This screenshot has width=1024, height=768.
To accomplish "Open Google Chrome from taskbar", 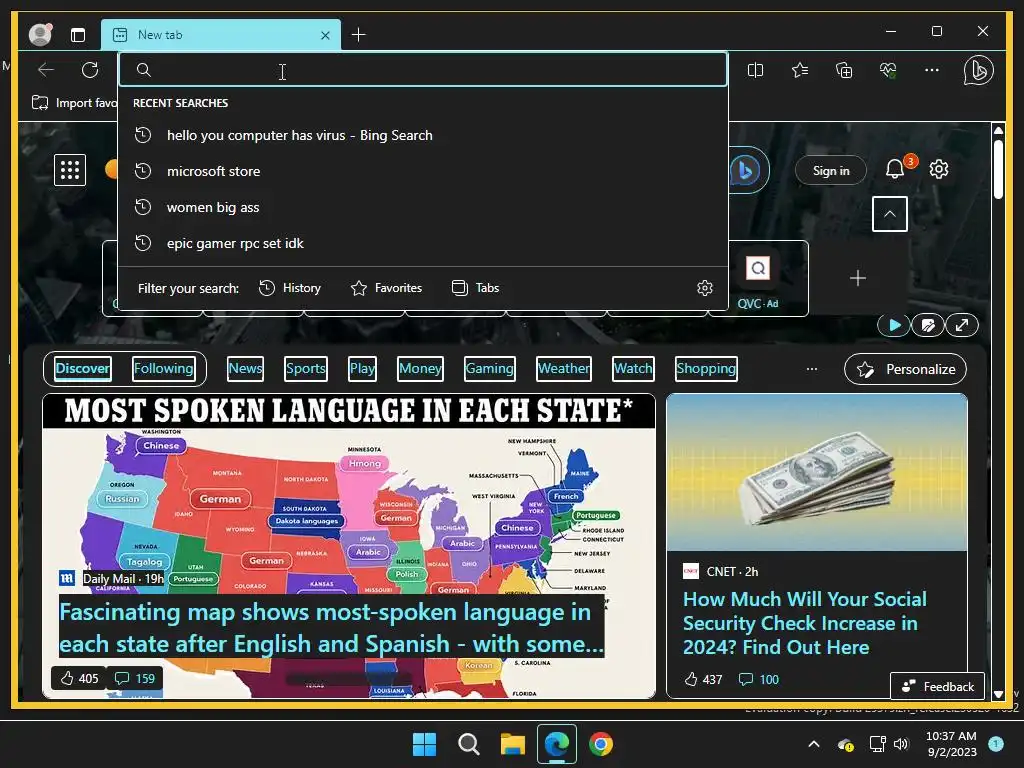I will (601, 744).
